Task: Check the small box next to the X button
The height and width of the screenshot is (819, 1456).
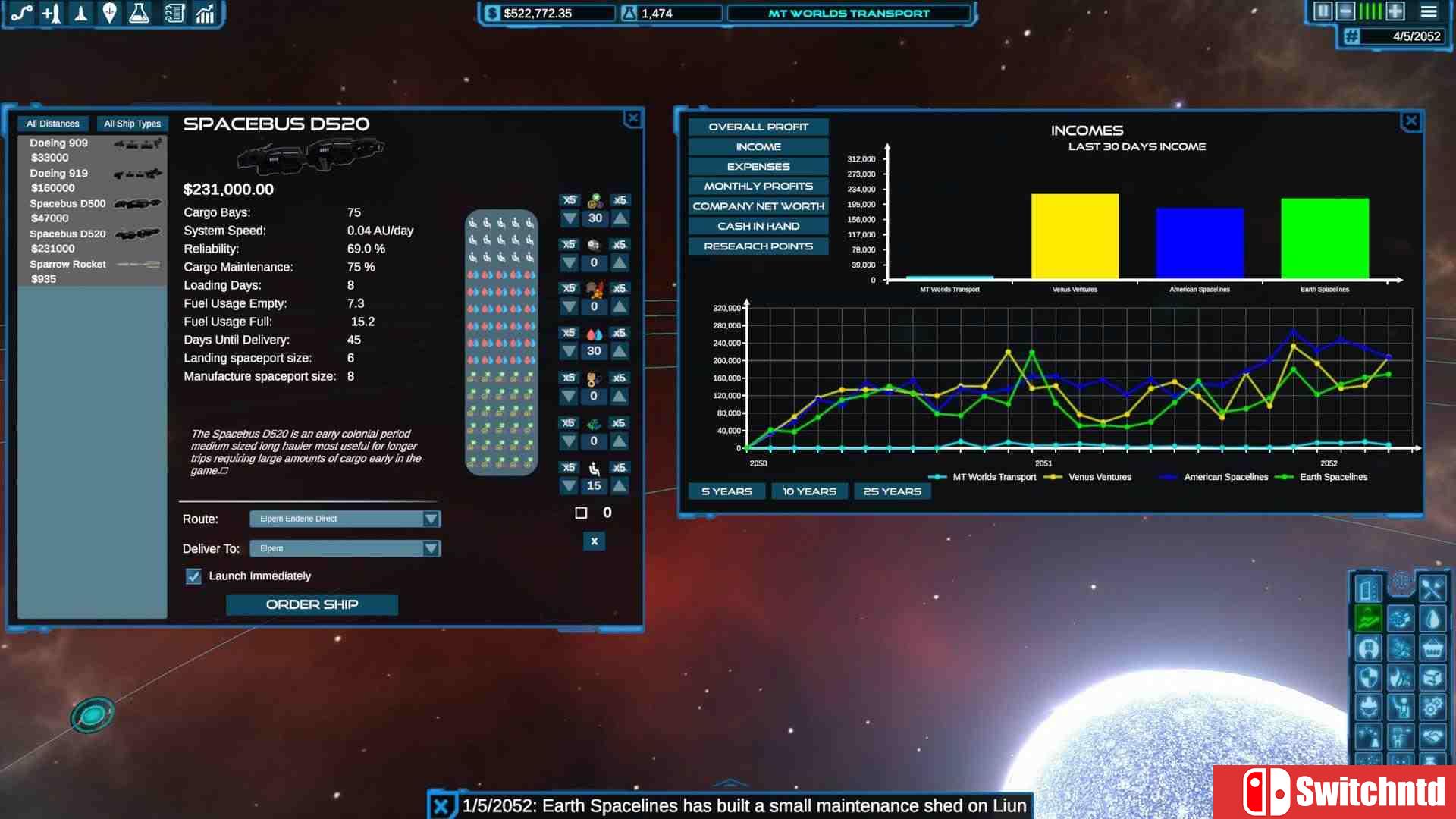Action: point(581,513)
